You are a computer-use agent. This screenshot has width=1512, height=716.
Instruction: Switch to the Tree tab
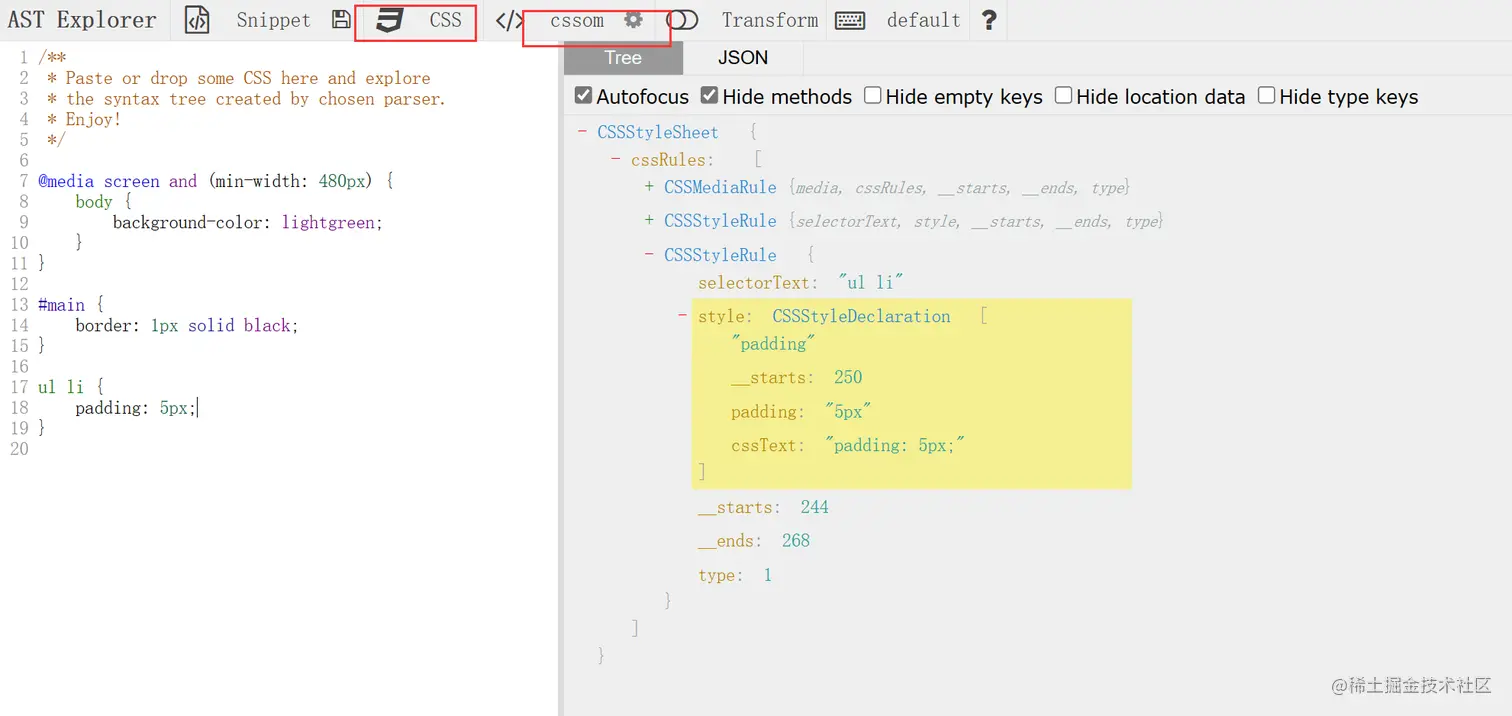[x=623, y=58]
